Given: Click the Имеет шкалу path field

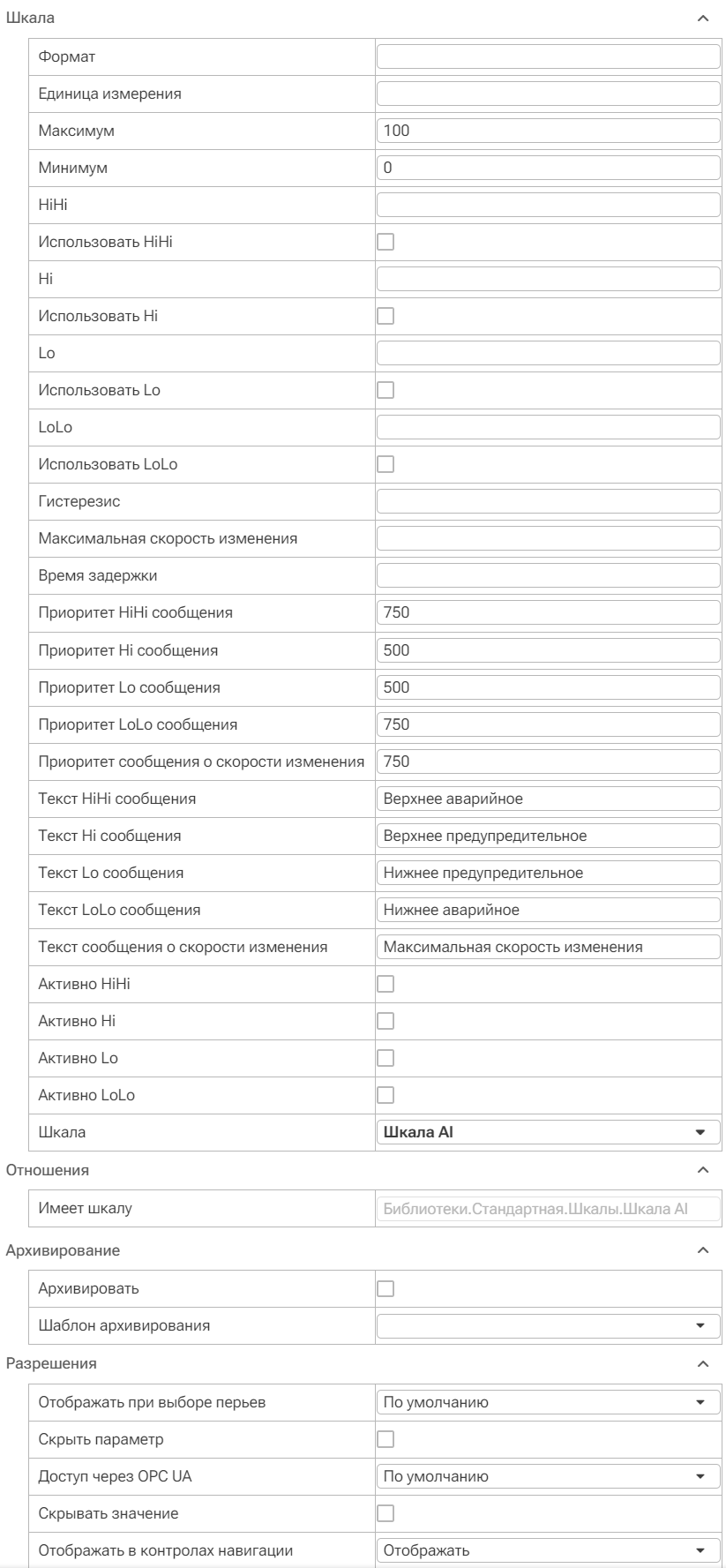Looking at the screenshot, I should [x=549, y=1209].
